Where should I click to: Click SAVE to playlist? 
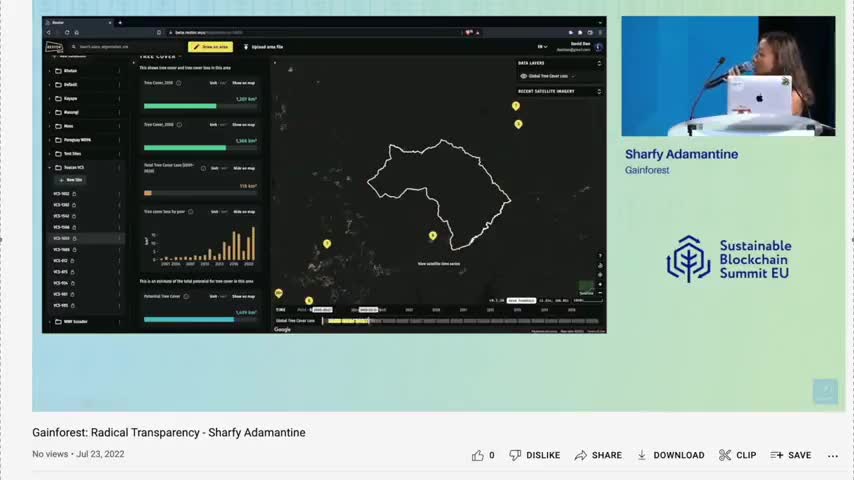pos(791,455)
